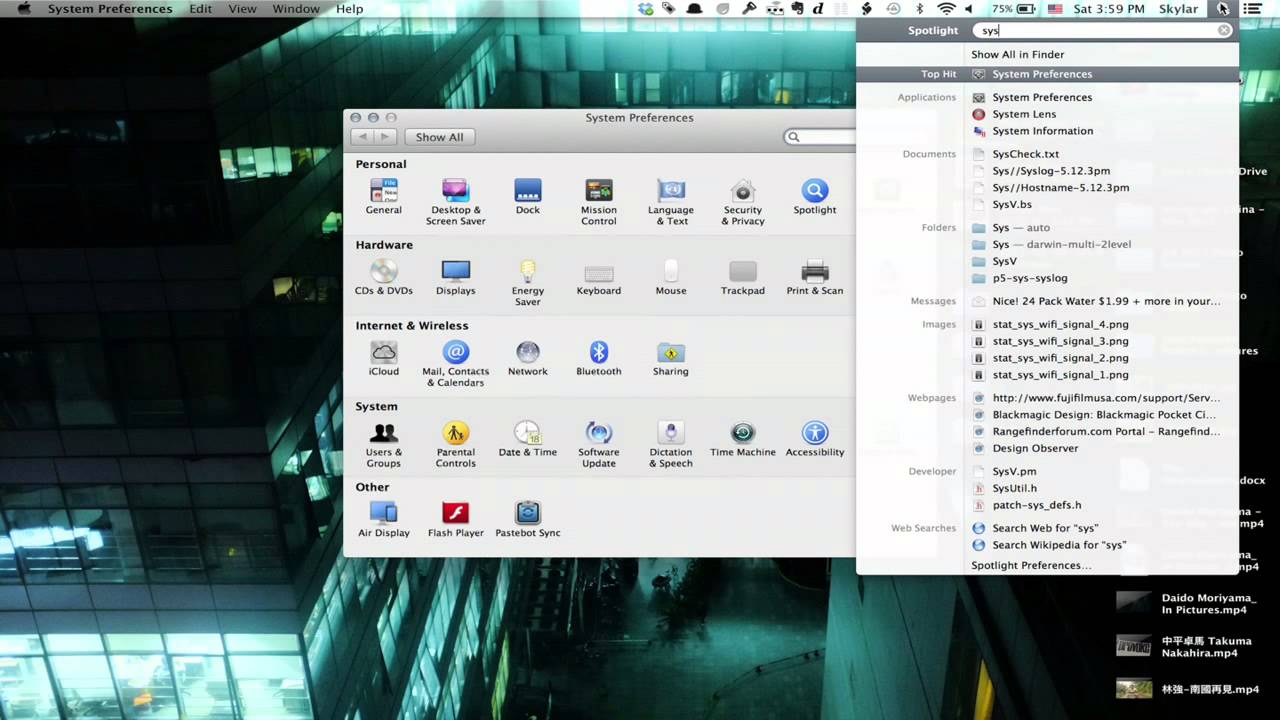This screenshot has width=1280, height=720.
Task: Open Pastebot Sync preferences
Action: [x=527, y=512]
